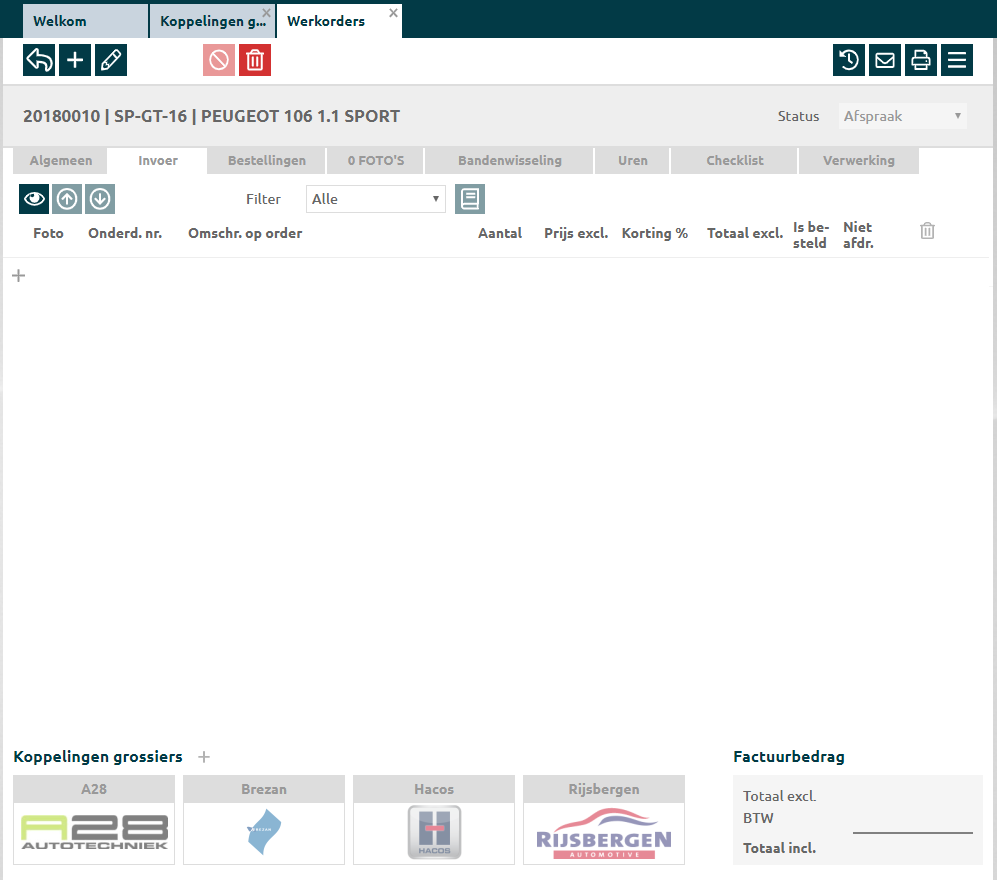997x880 pixels.
Task: Delete work order using red trash icon
Action: coord(255,60)
